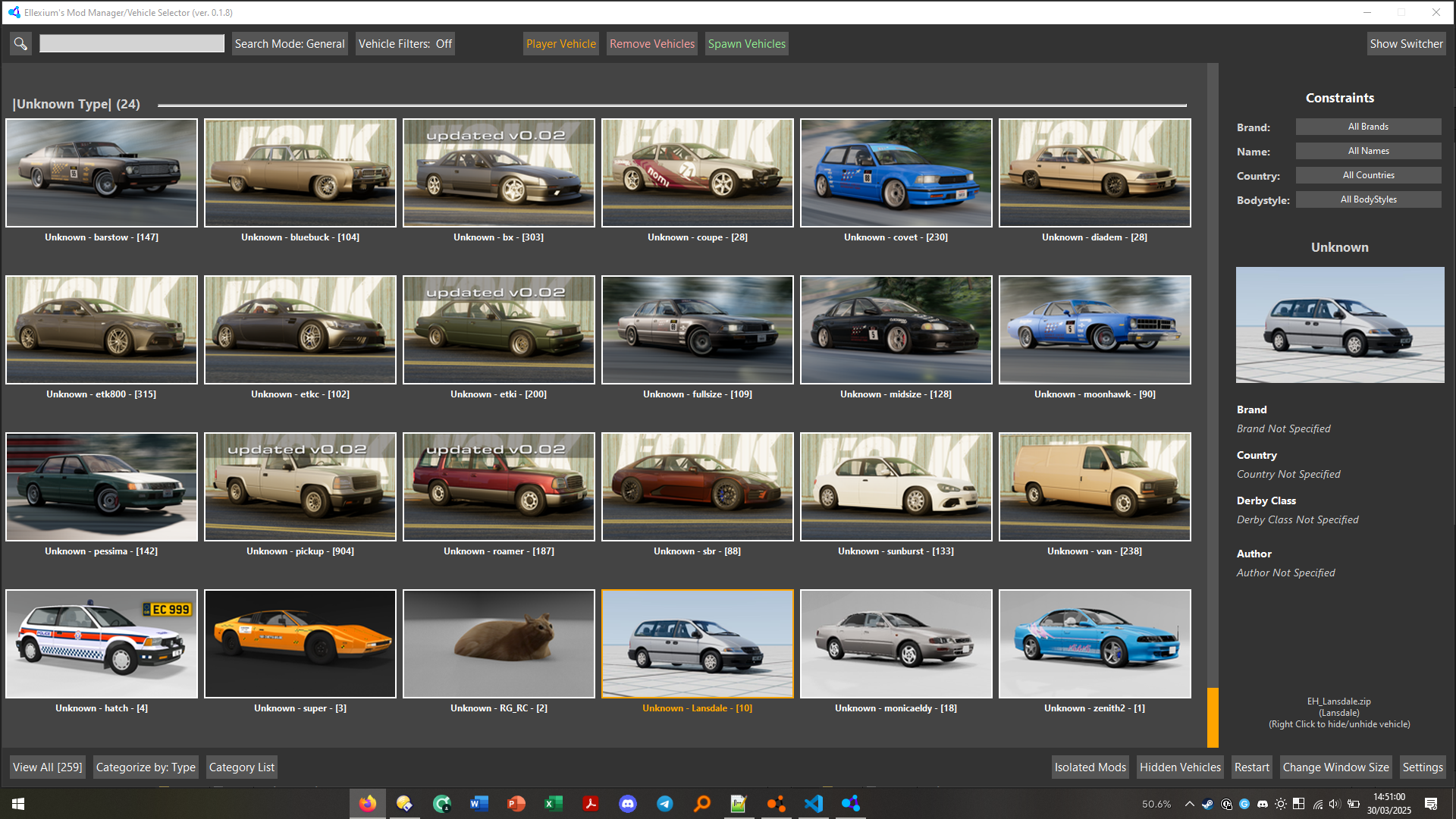Switch Search Mode from General
This screenshot has width=1456, height=819.
coord(289,44)
